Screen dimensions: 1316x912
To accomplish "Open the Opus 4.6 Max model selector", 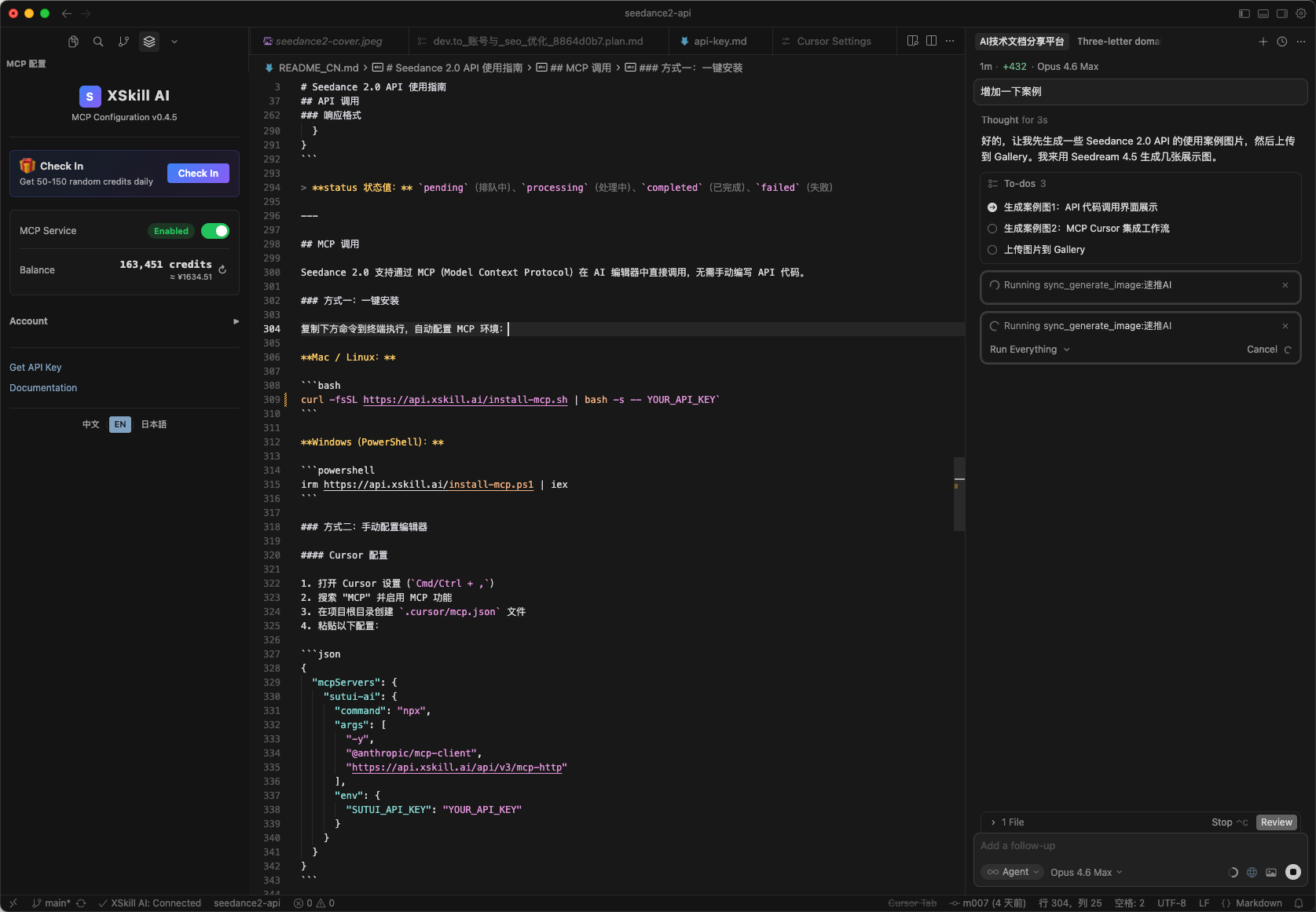I will point(1087,872).
